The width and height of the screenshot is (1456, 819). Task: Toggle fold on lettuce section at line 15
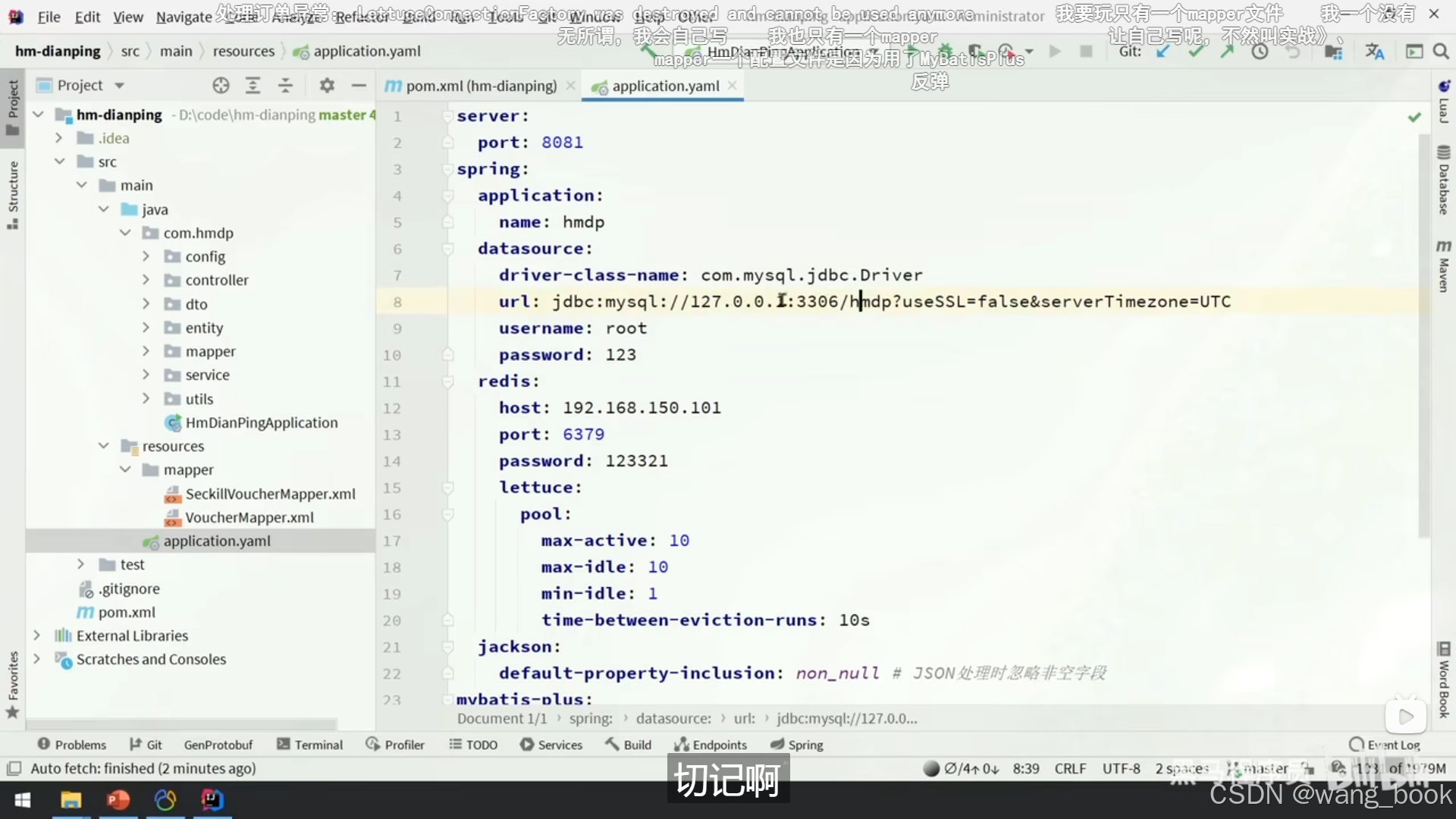[448, 488]
